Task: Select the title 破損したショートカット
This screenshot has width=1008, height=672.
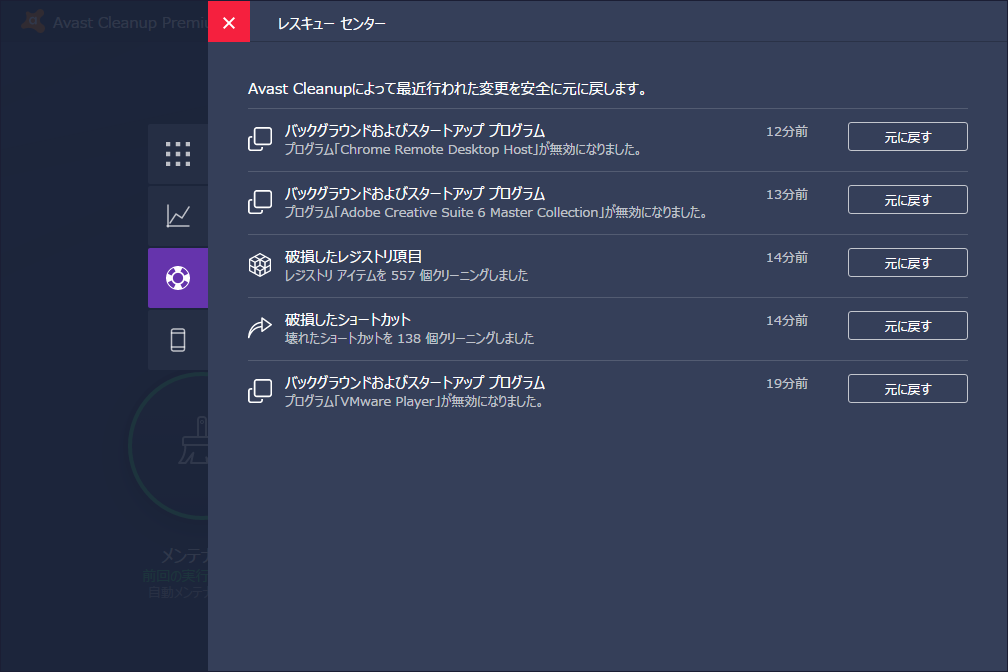Action: point(348,320)
